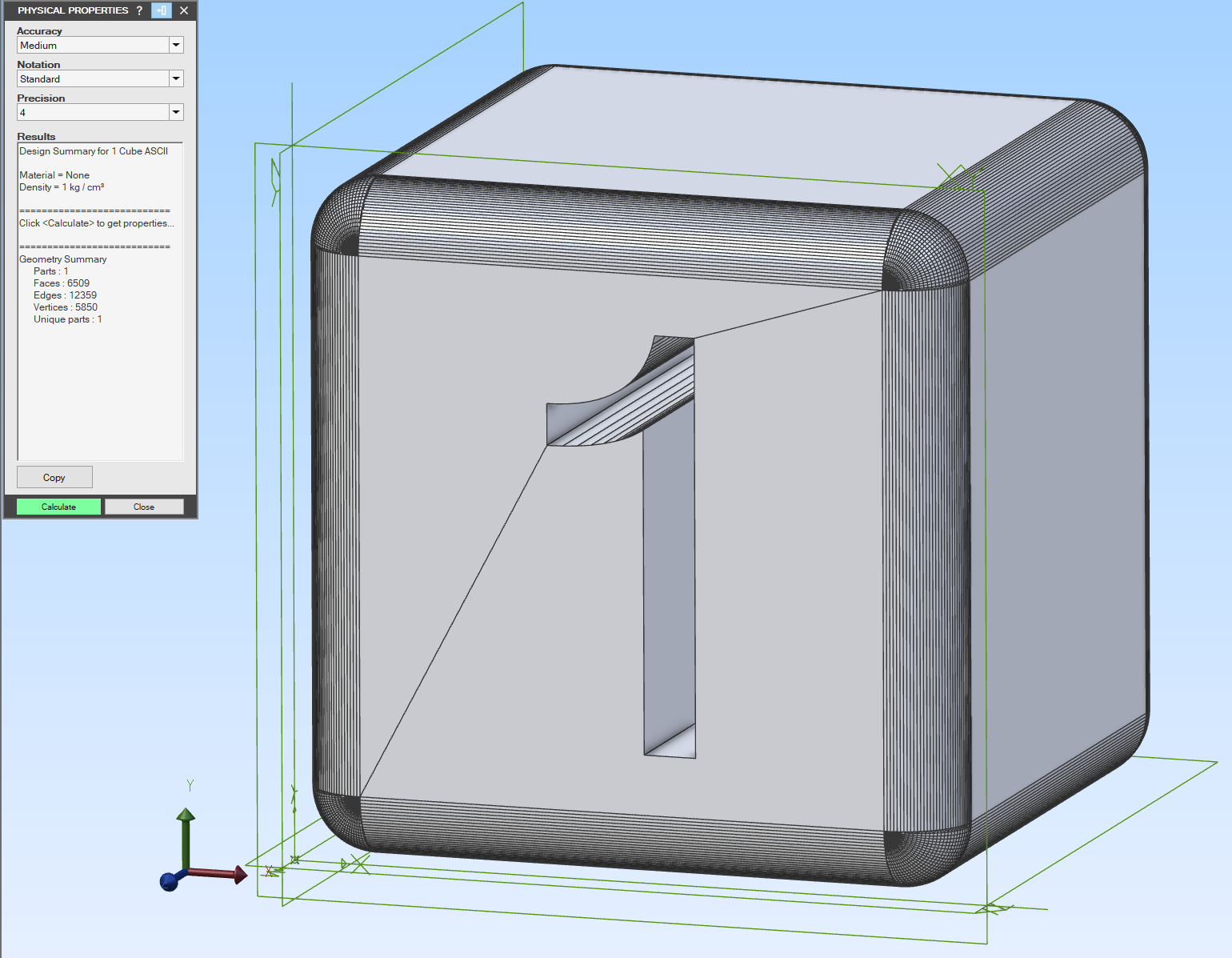Copy the results with the Copy button
Image resolution: width=1232 pixels, height=958 pixels.
coord(54,477)
